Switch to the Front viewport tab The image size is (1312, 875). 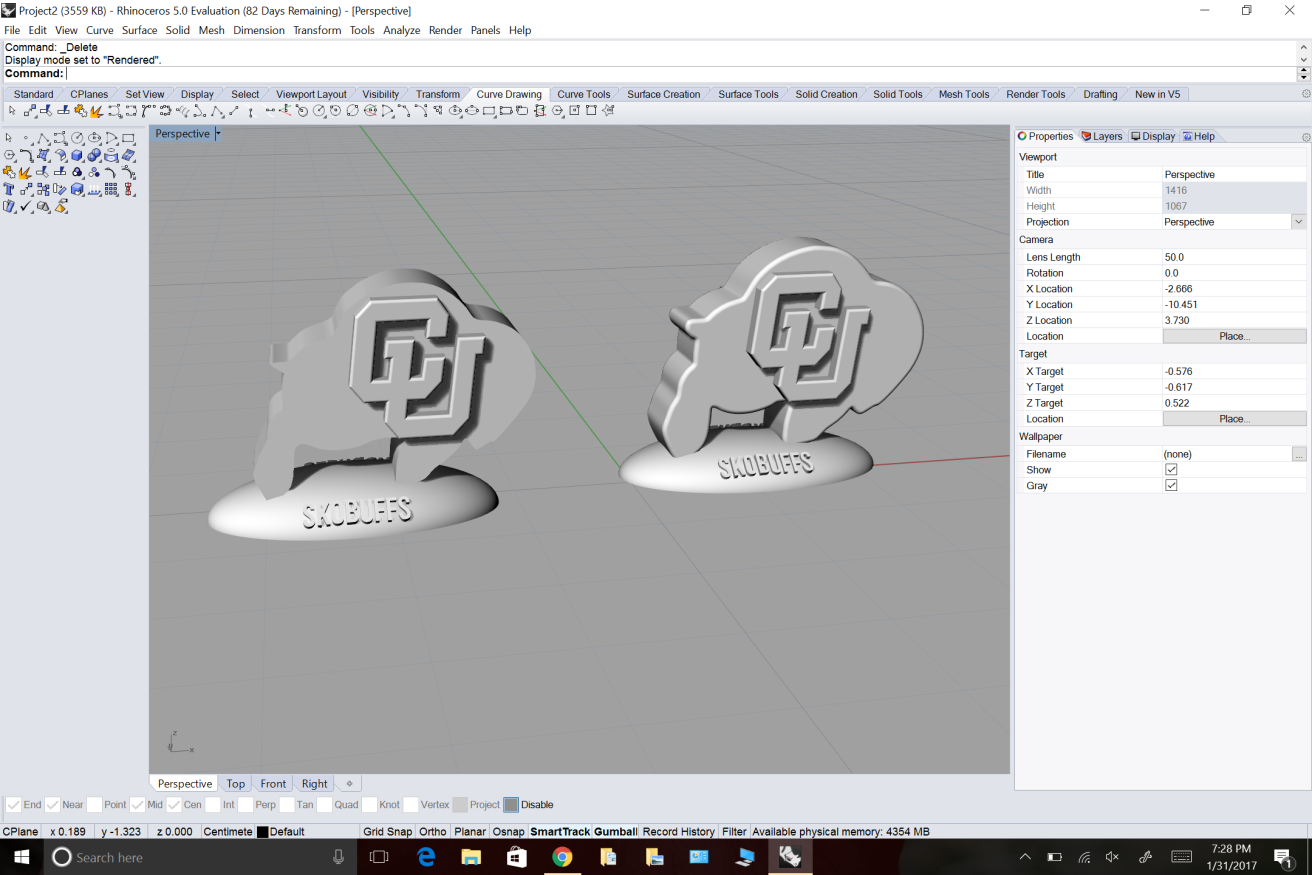[x=273, y=784]
